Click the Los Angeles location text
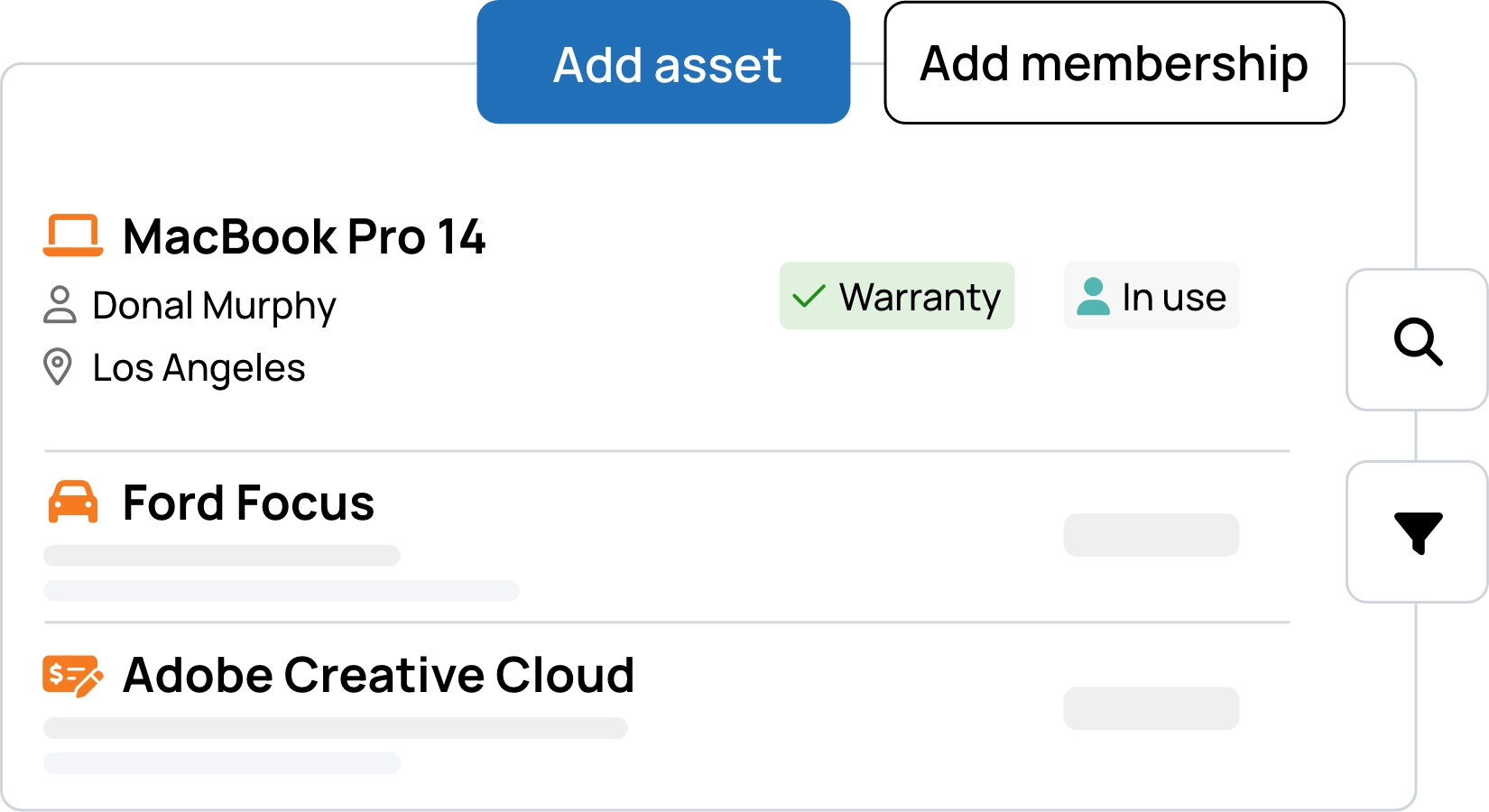 [x=199, y=368]
